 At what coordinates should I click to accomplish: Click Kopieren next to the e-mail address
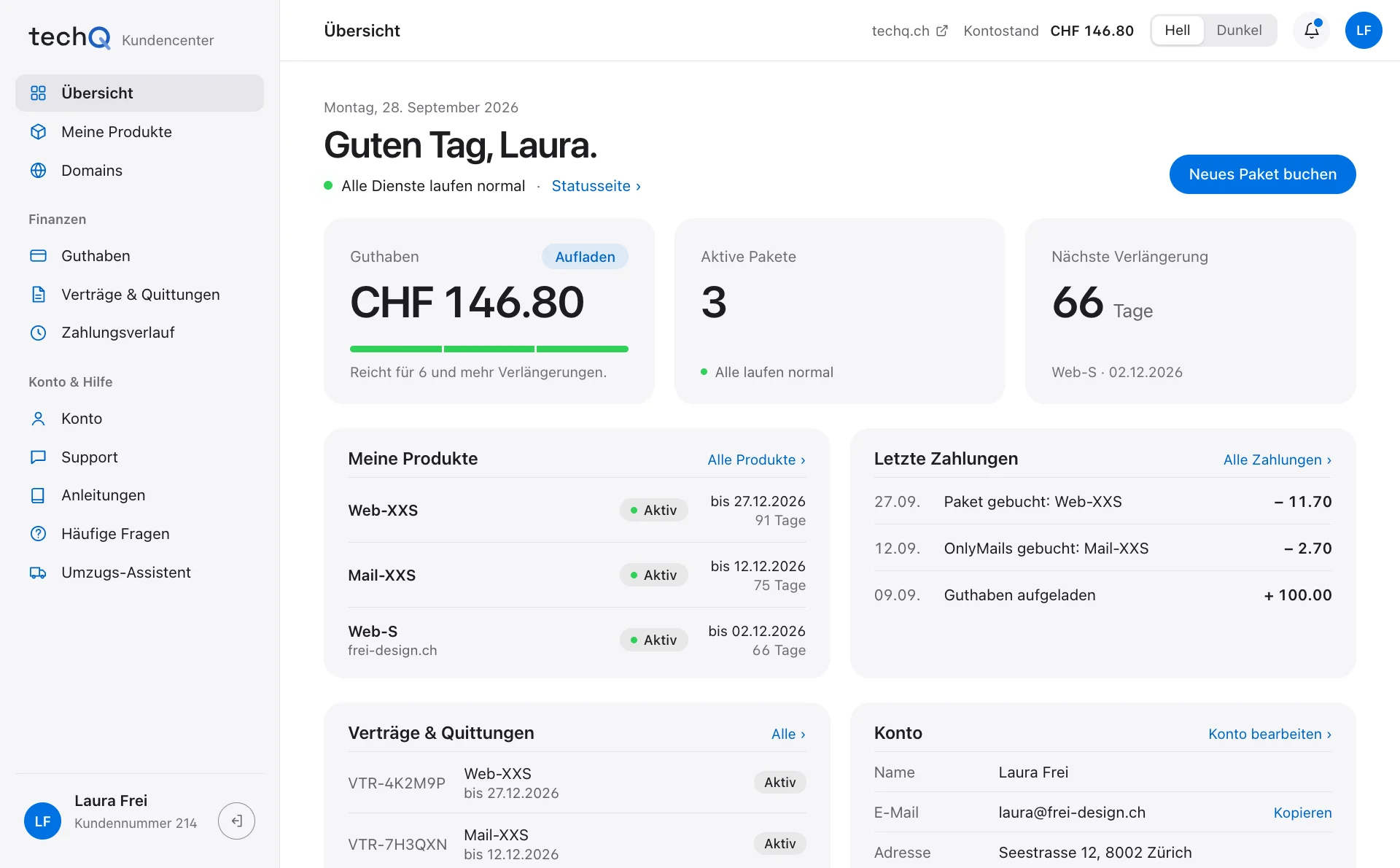click(1302, 813)
